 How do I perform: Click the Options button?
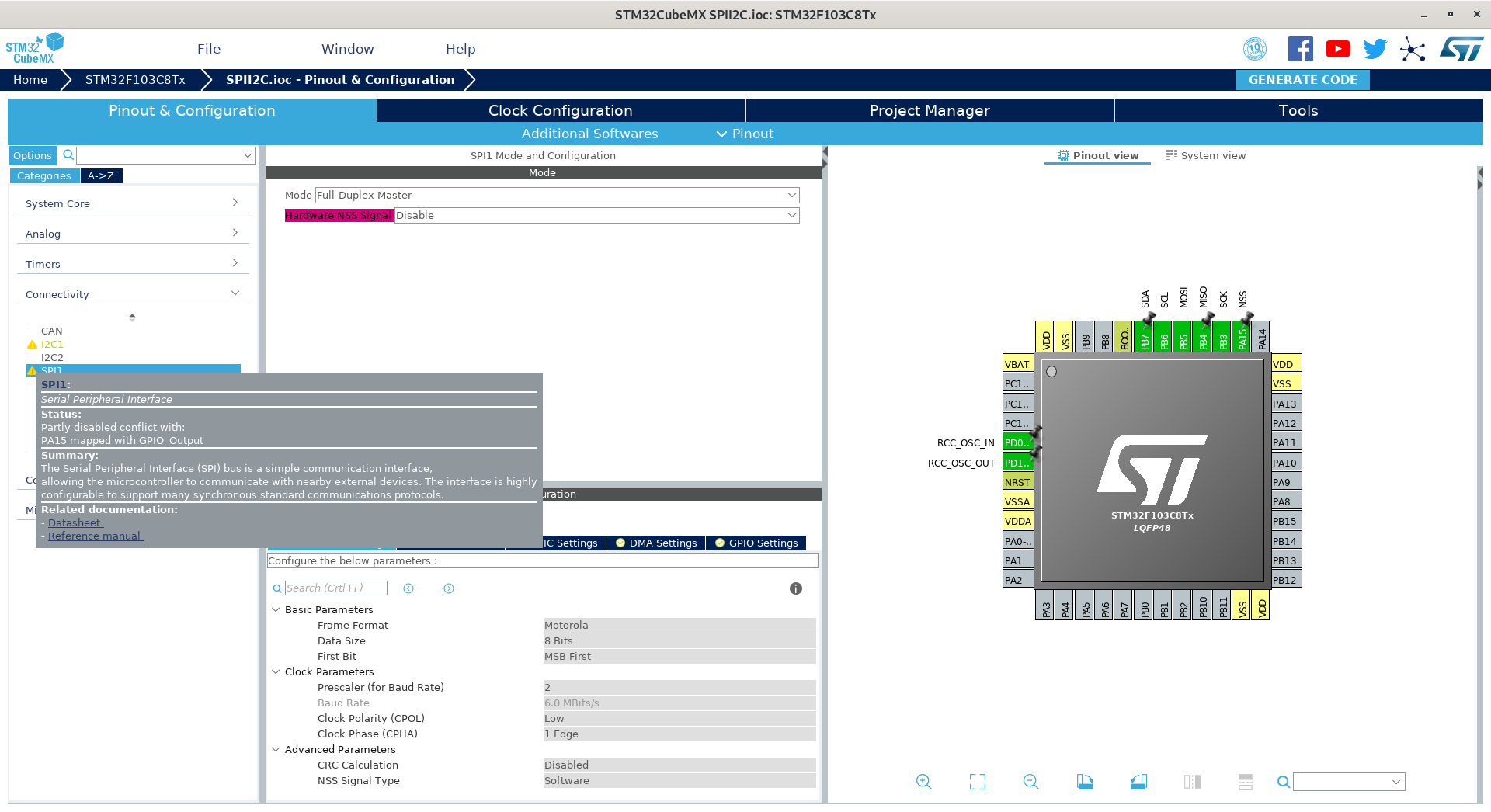pyautogui.click(x=32, y=155)
